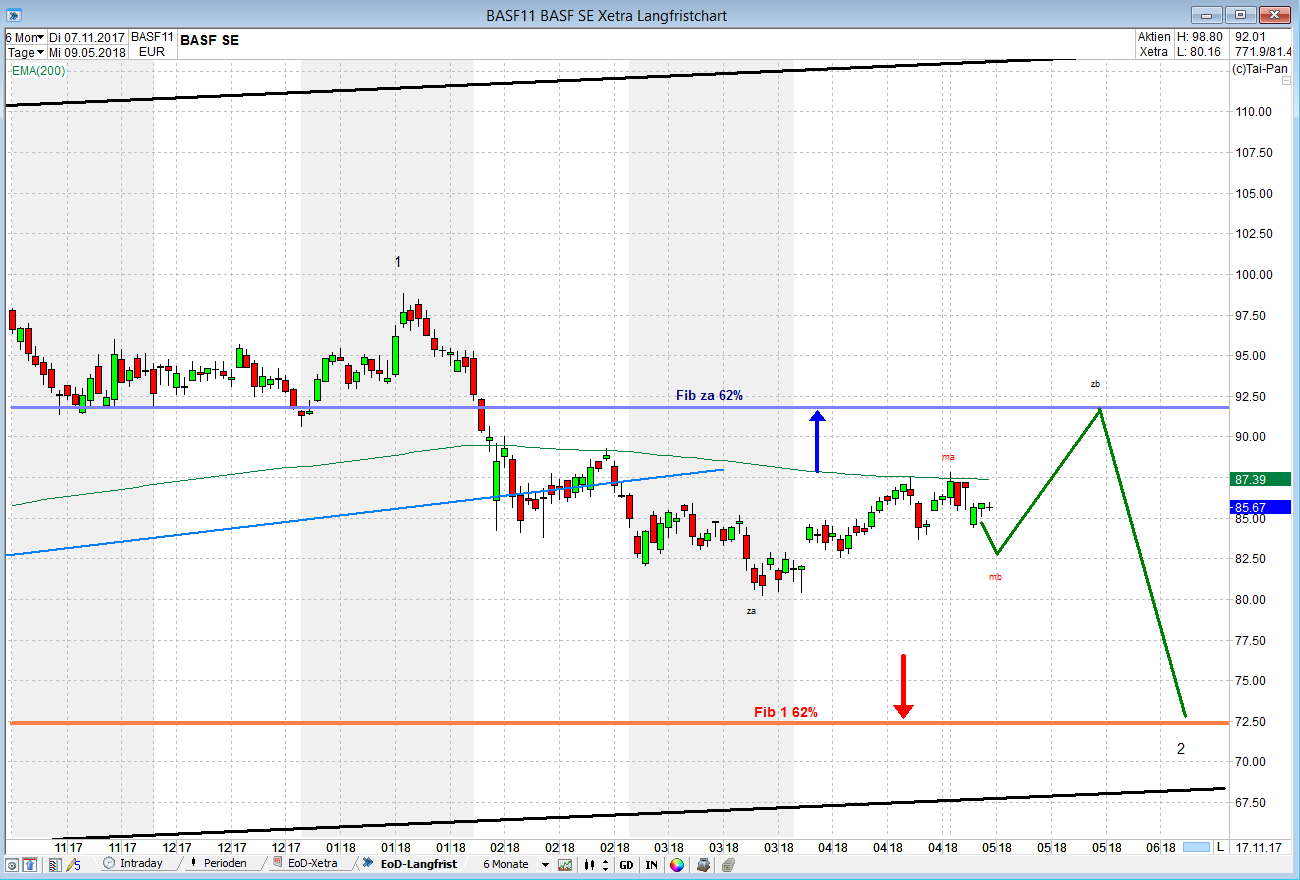
Task: Click the printer icon in the bottom toolbar
Action: (x=704, y=864)
